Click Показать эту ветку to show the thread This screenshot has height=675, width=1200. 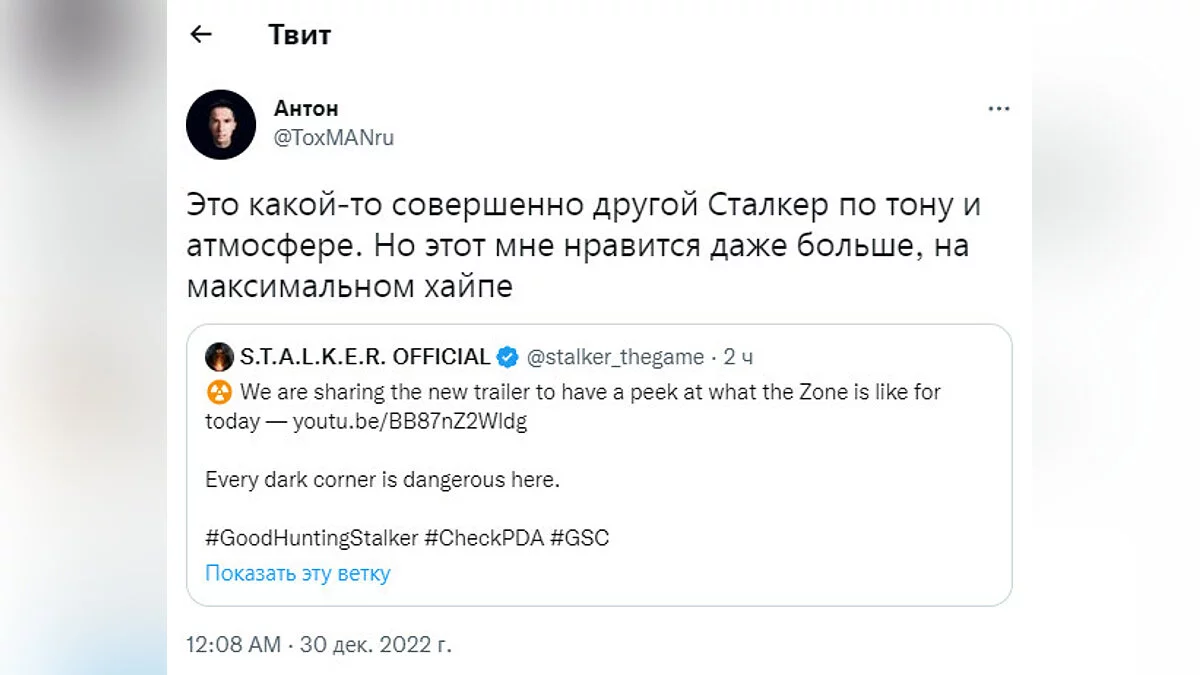coord(297,573)
